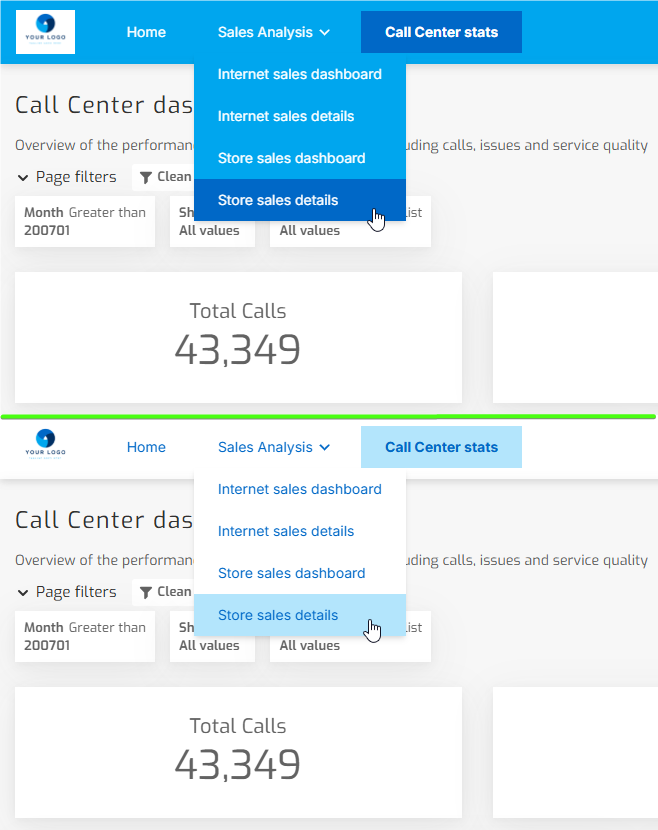Click the Call Center stats button

coord(441,32)
